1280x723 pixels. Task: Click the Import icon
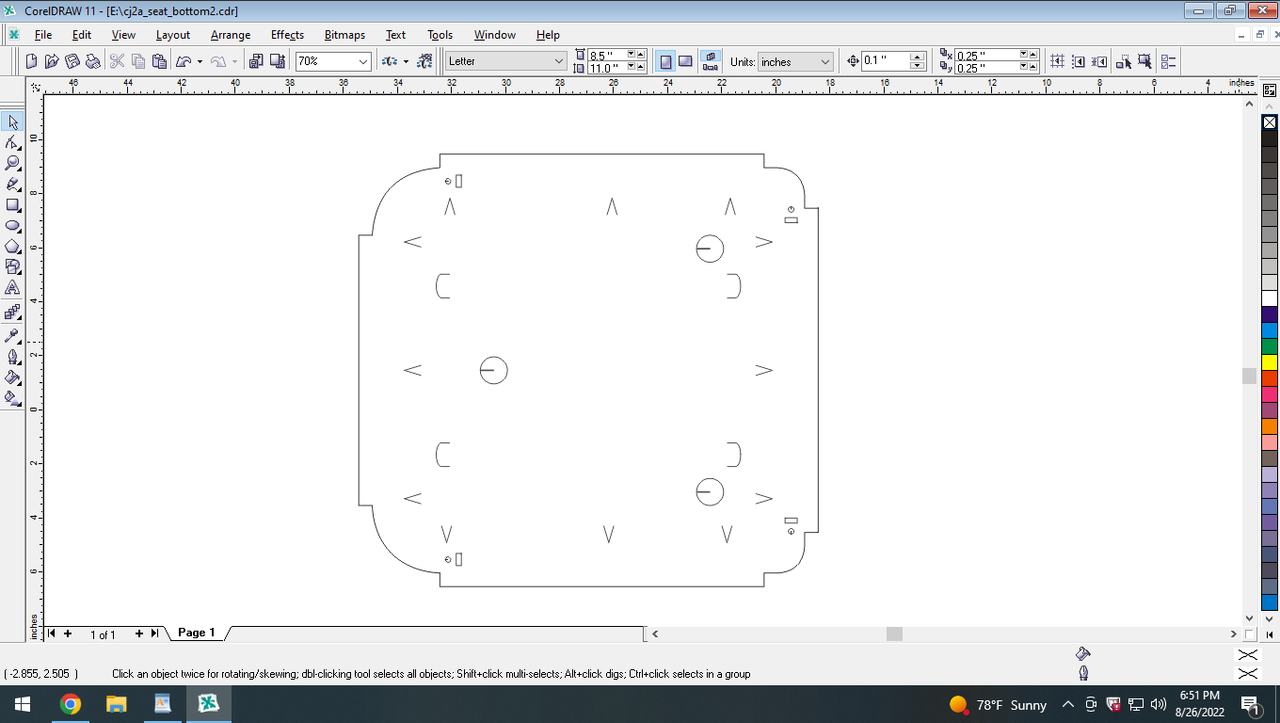pos(256,61)
